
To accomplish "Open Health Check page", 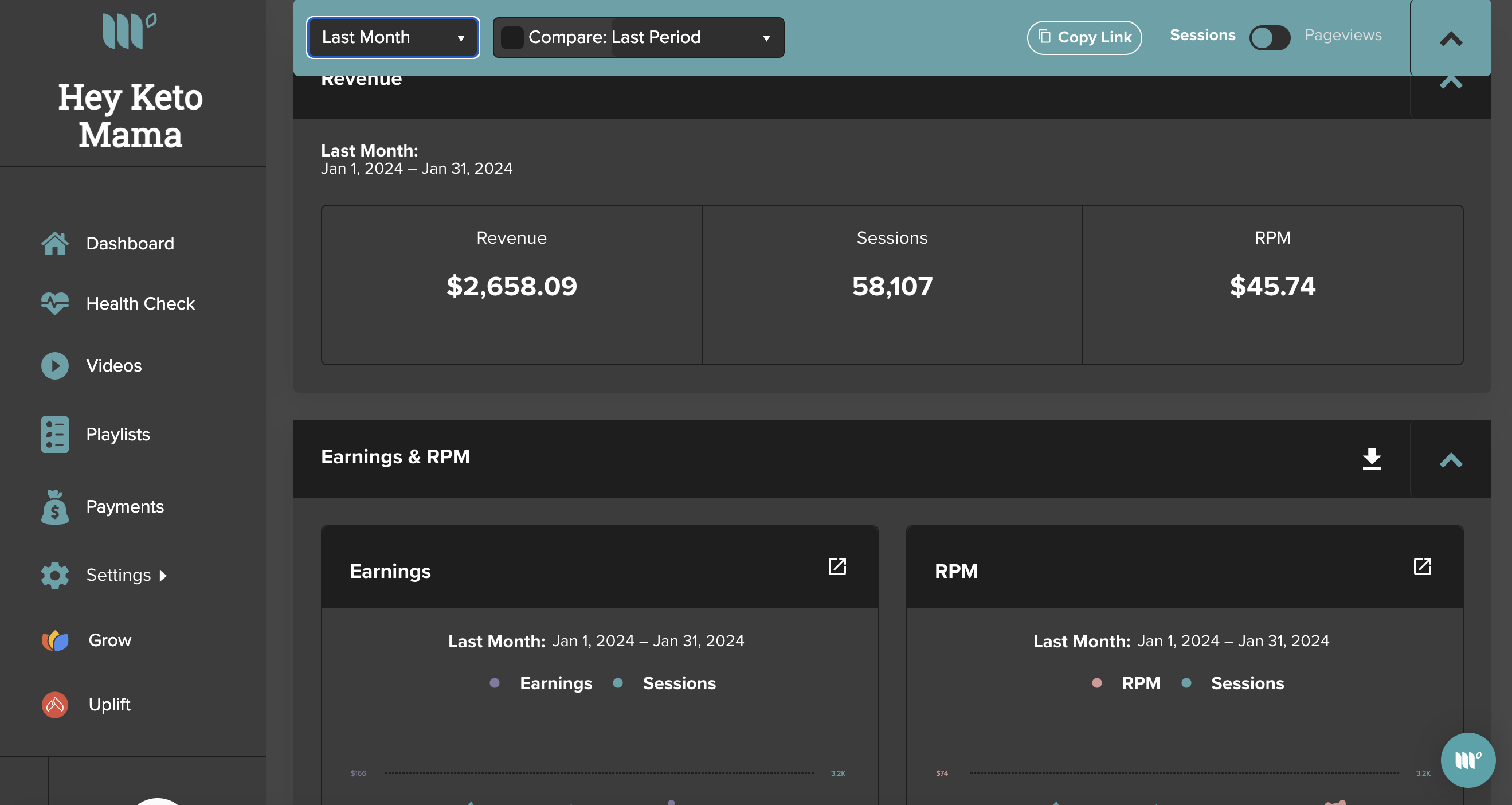I will click(140, 303).
